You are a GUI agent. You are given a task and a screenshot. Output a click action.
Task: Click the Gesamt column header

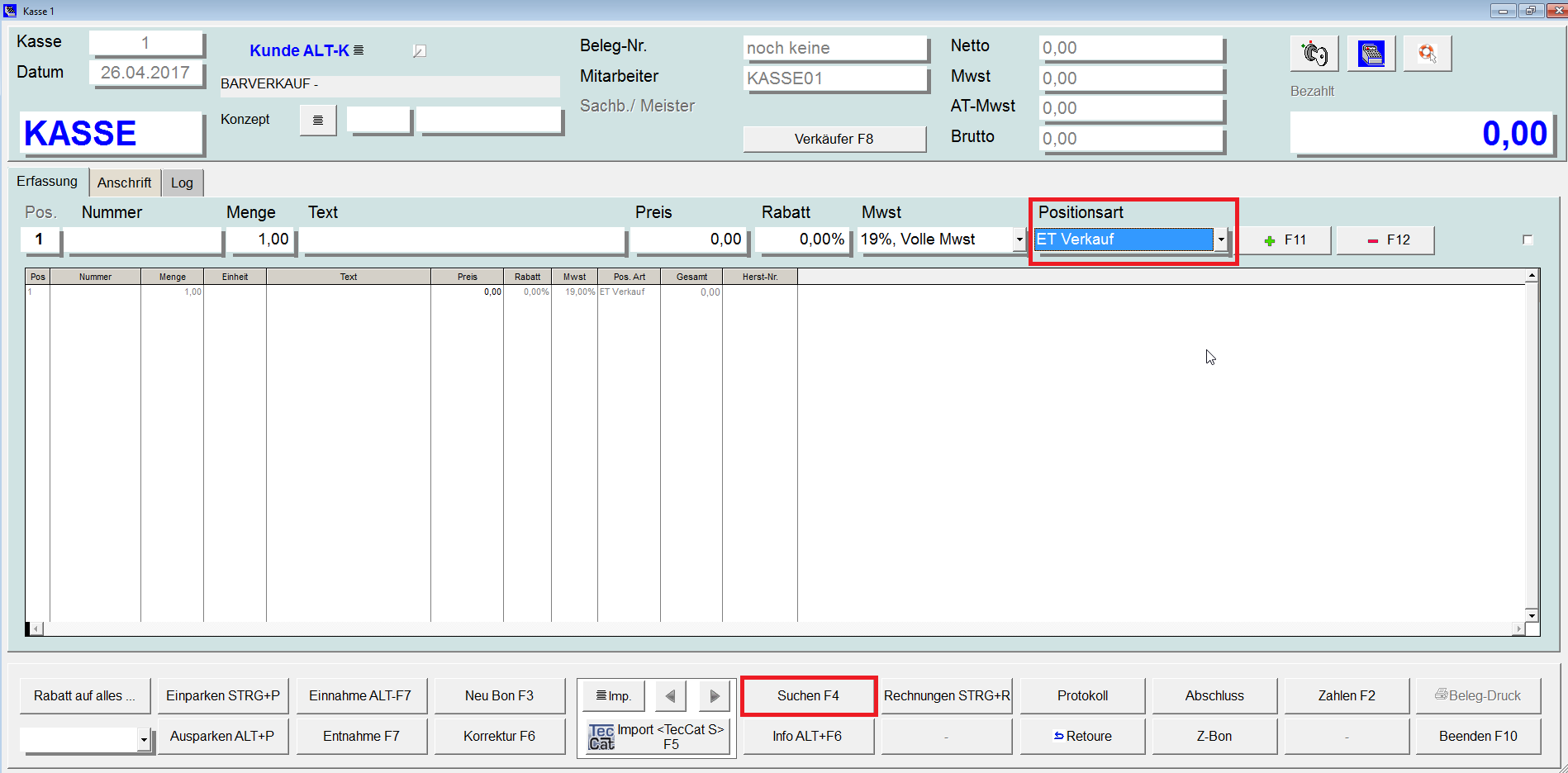coord(691,277)
